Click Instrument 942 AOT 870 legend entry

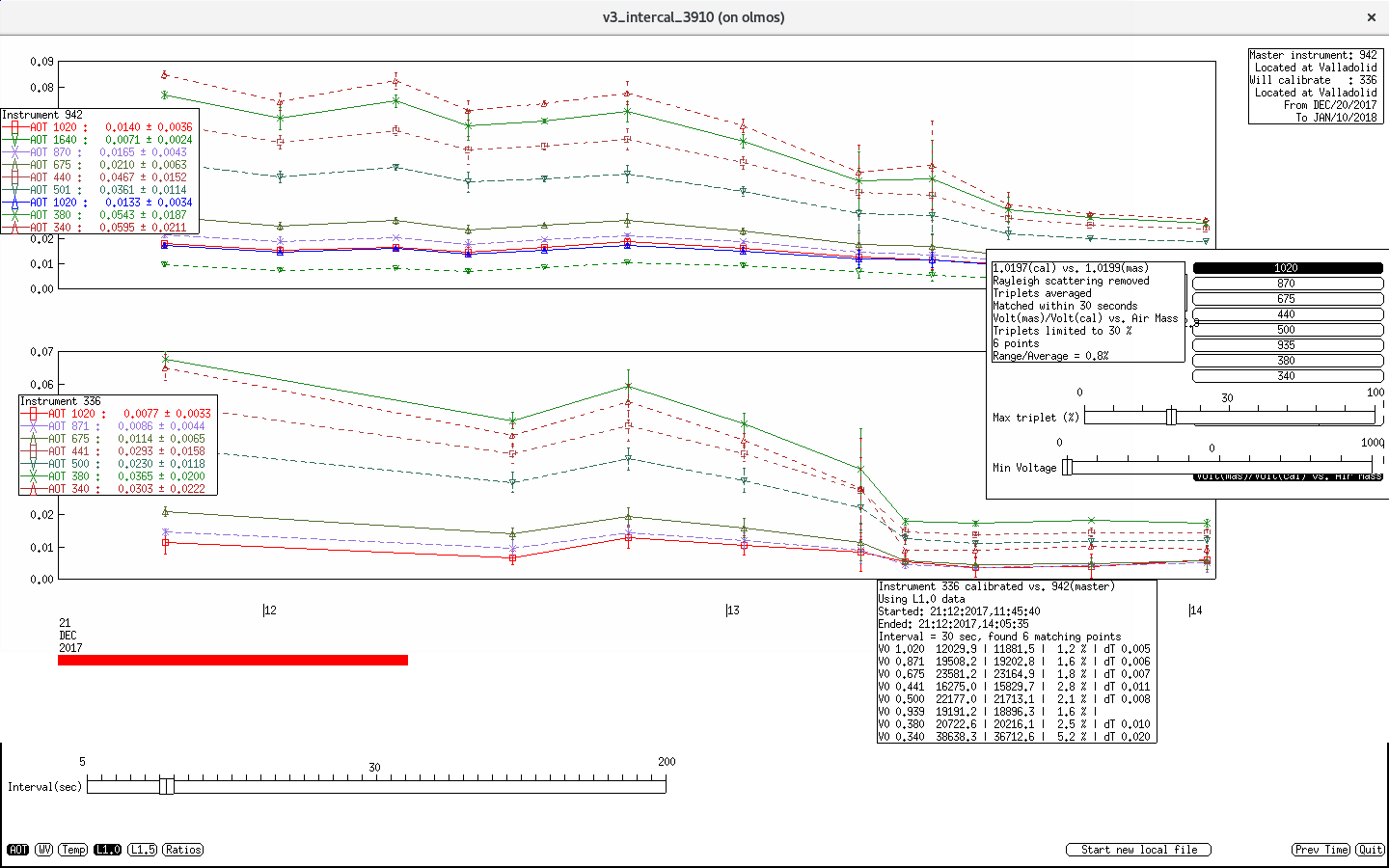click(x=99, y=152)
